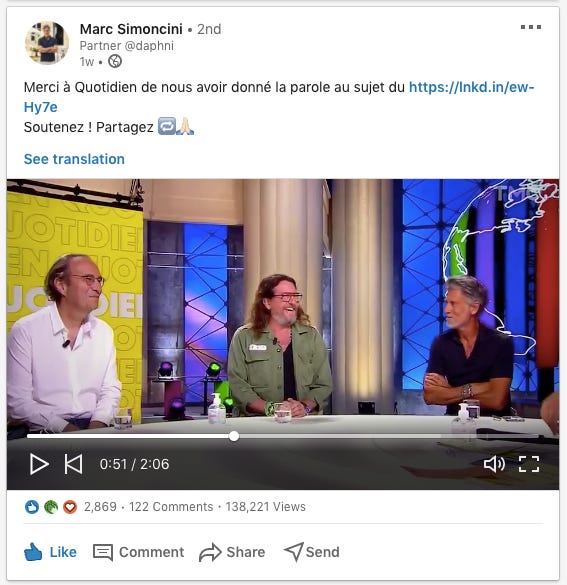Mute the video with speaker icon

(x=494, y=464)
